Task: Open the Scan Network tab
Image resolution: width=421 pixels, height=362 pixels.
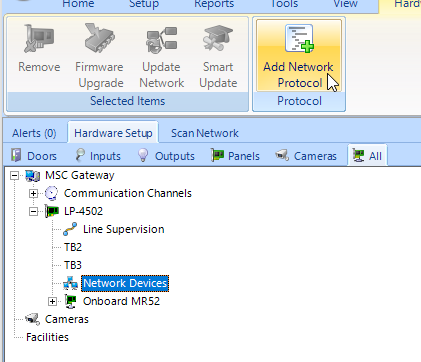Action: pos(205,133)
